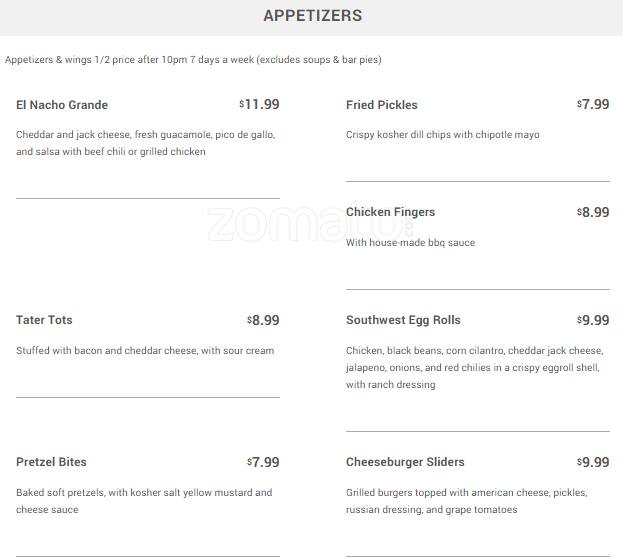Screen dimensions: 623x559
Task: Click the house-made bbq sauce description
Action: pyautogui.click(x=410, y=243)
